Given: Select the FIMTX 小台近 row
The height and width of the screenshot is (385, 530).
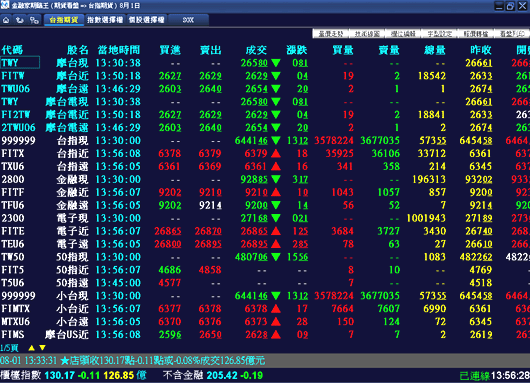Looking at the screenshot, I should point(265,309).
